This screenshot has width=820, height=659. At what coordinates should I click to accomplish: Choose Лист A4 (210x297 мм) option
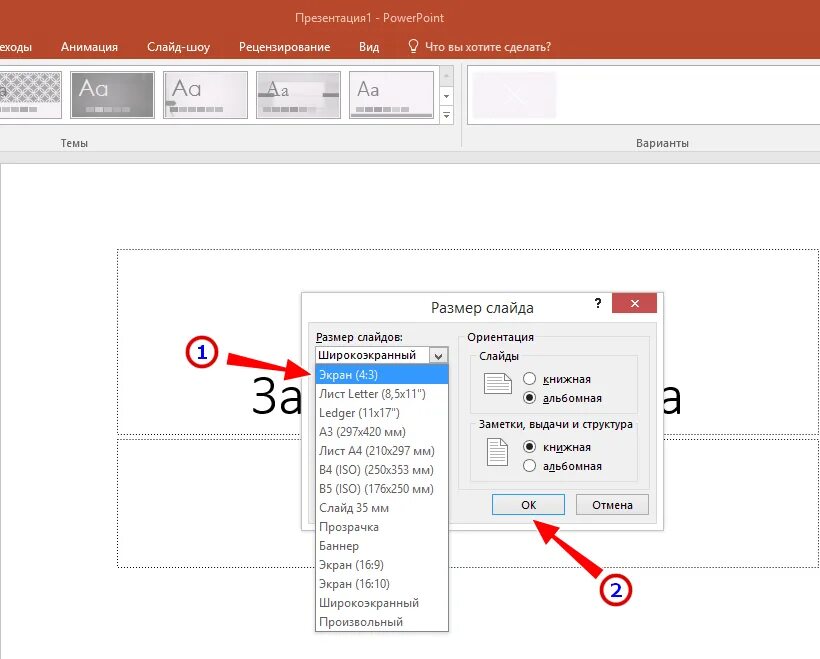click(x=382, y=451)
